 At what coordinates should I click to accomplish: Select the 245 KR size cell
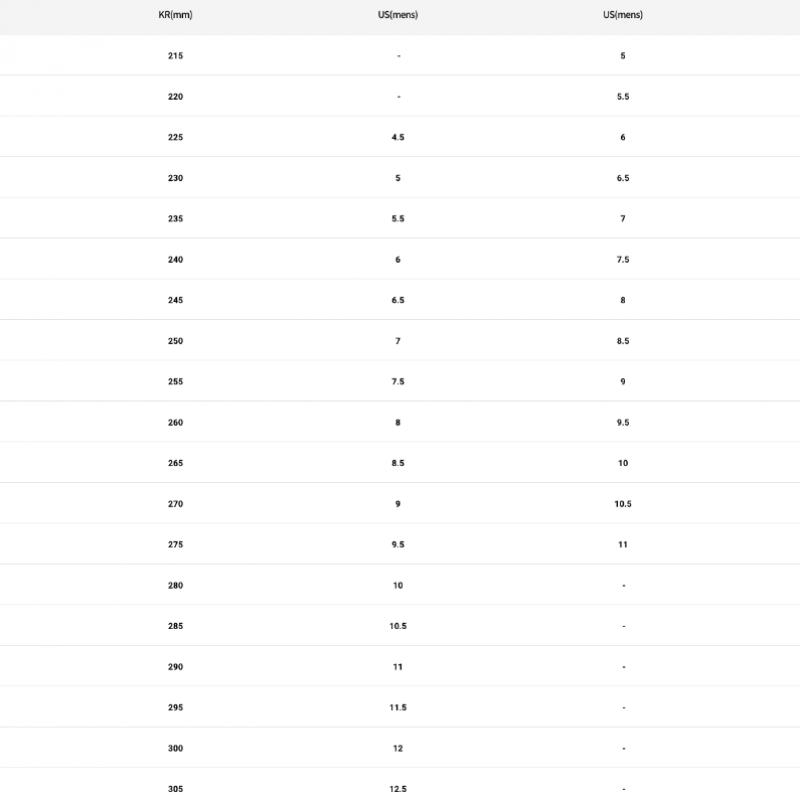(x=175, y=300)
